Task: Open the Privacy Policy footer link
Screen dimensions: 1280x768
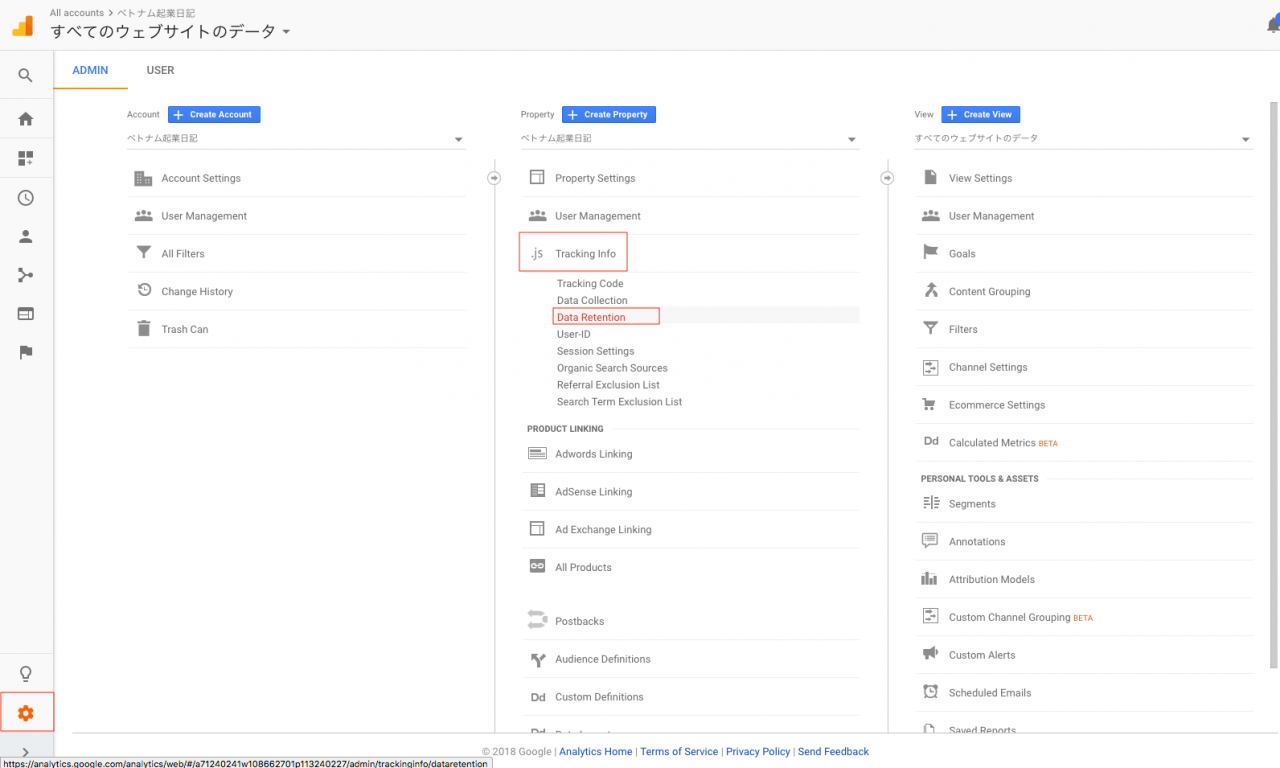Action: point(757,752)
